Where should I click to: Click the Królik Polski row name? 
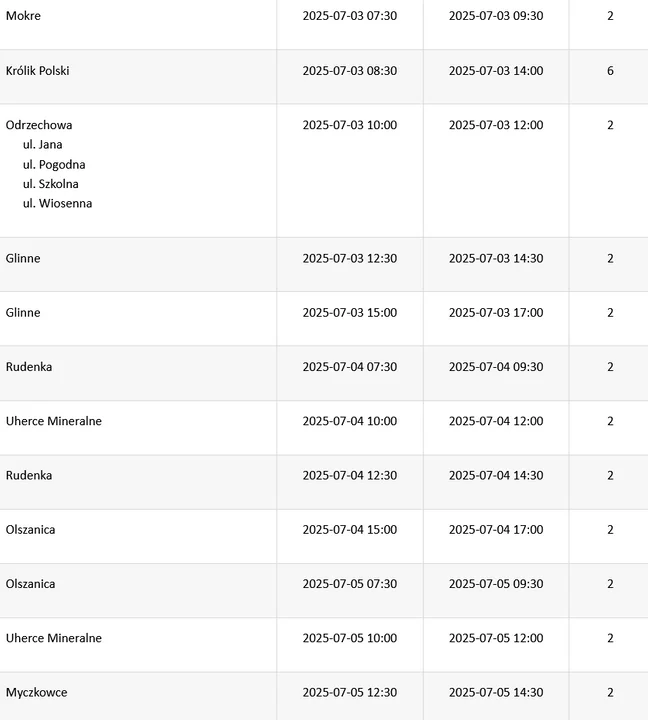(x=38, y=71)
